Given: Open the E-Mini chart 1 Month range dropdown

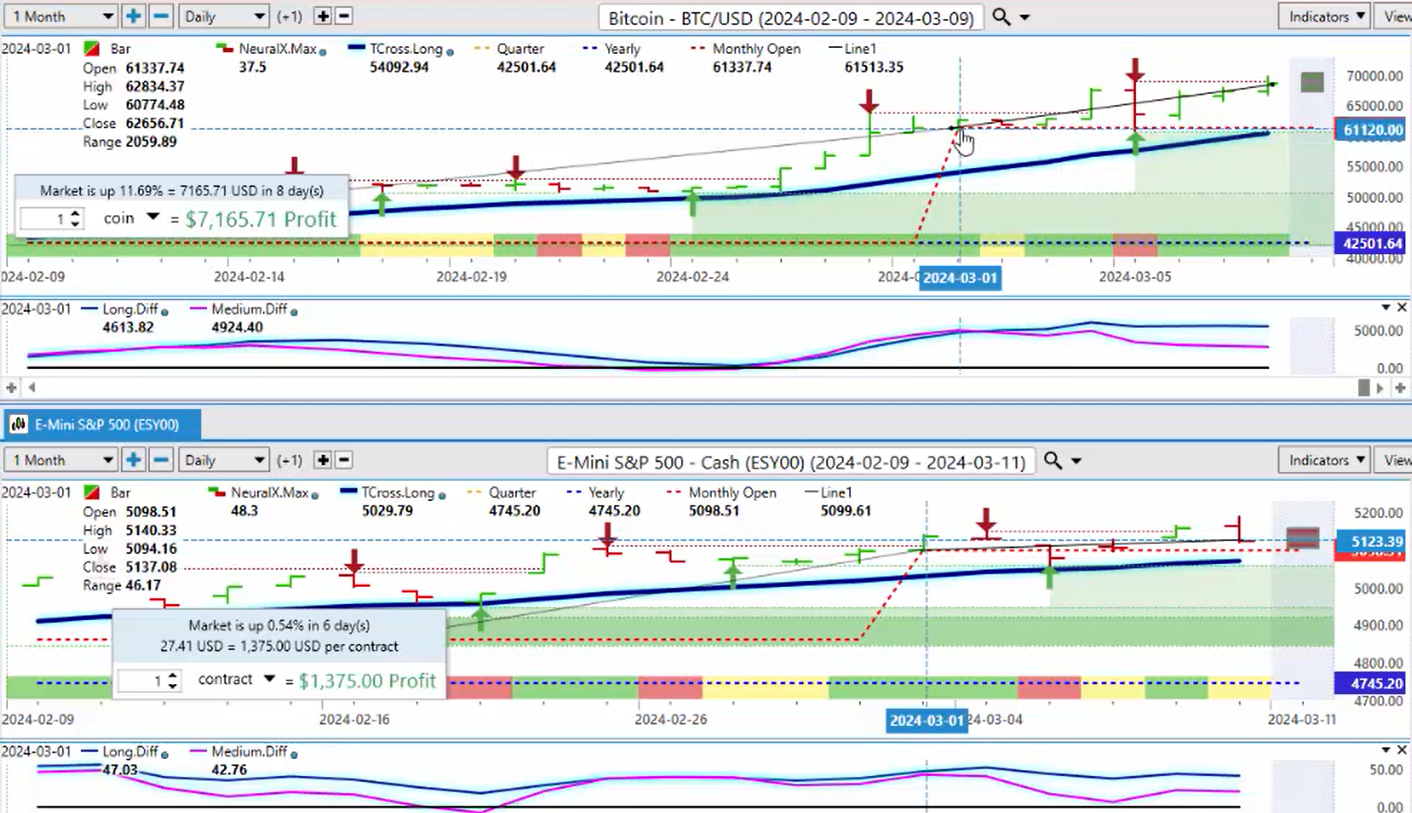Looking at the screenshot, I should 60,460.
